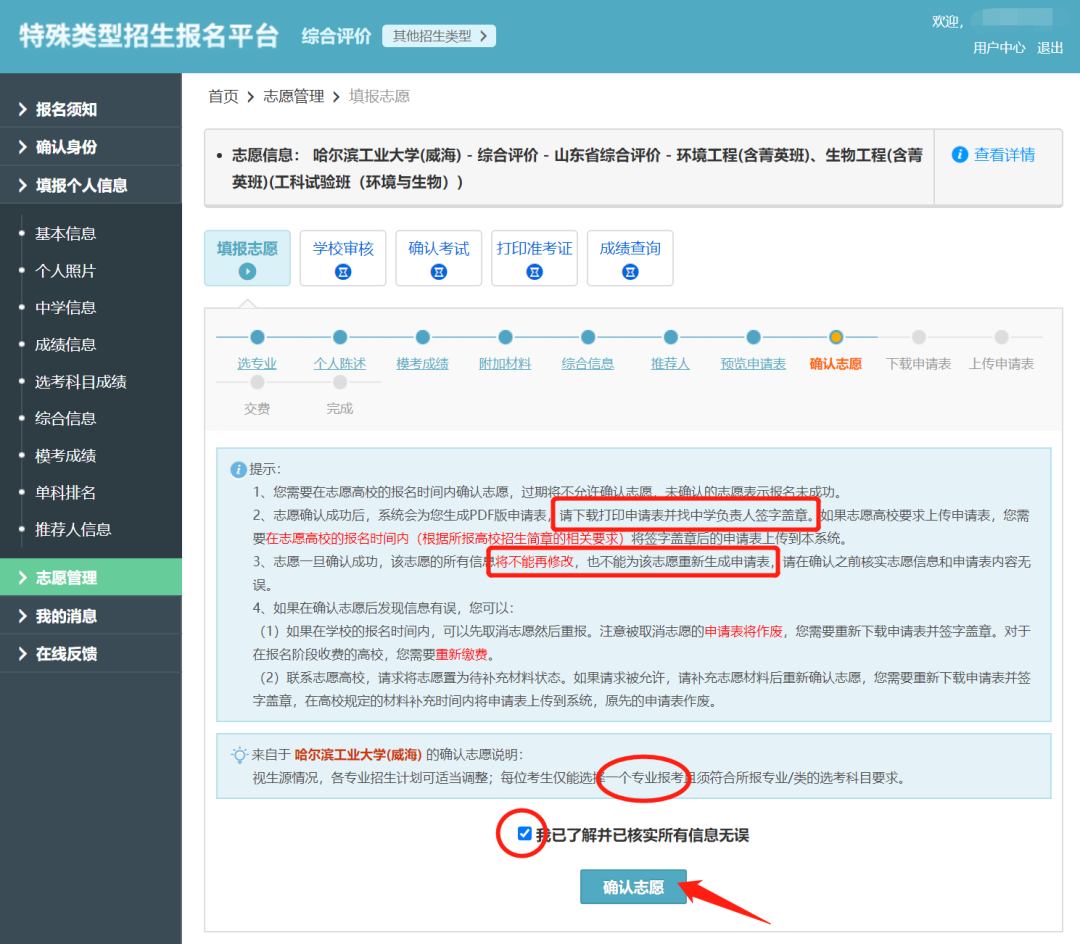Image resolution: width=1080 pixels, height=944 pixels.
Task: Click the 完成 step label
Action: pyautogui.click(x=340, y=409)
